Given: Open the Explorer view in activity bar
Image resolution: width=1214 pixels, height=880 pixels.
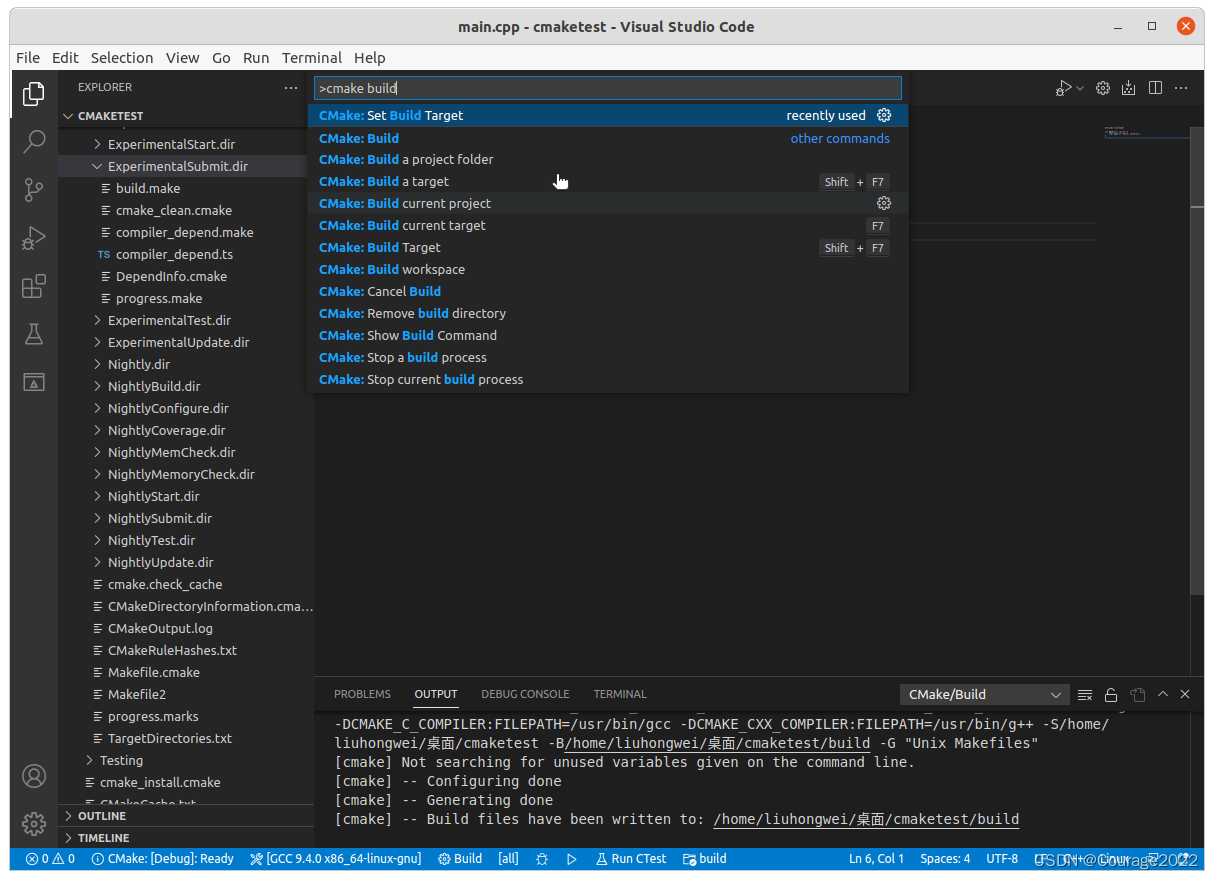Looking at the screenshot, I should tap(34, 94).
